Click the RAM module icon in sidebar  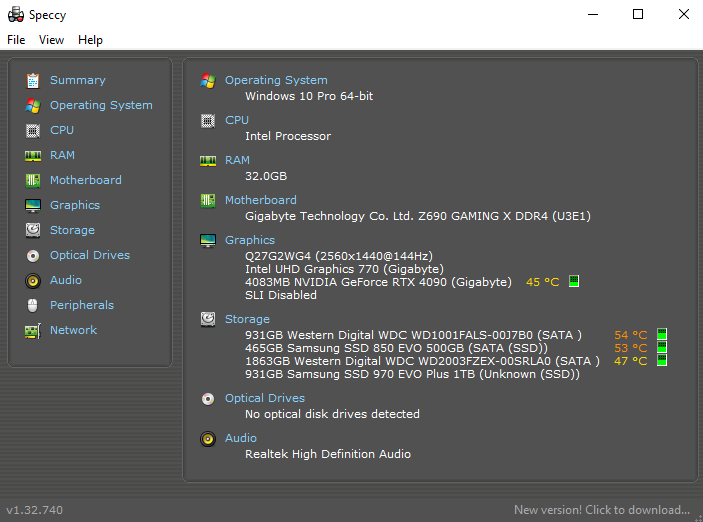33,156
